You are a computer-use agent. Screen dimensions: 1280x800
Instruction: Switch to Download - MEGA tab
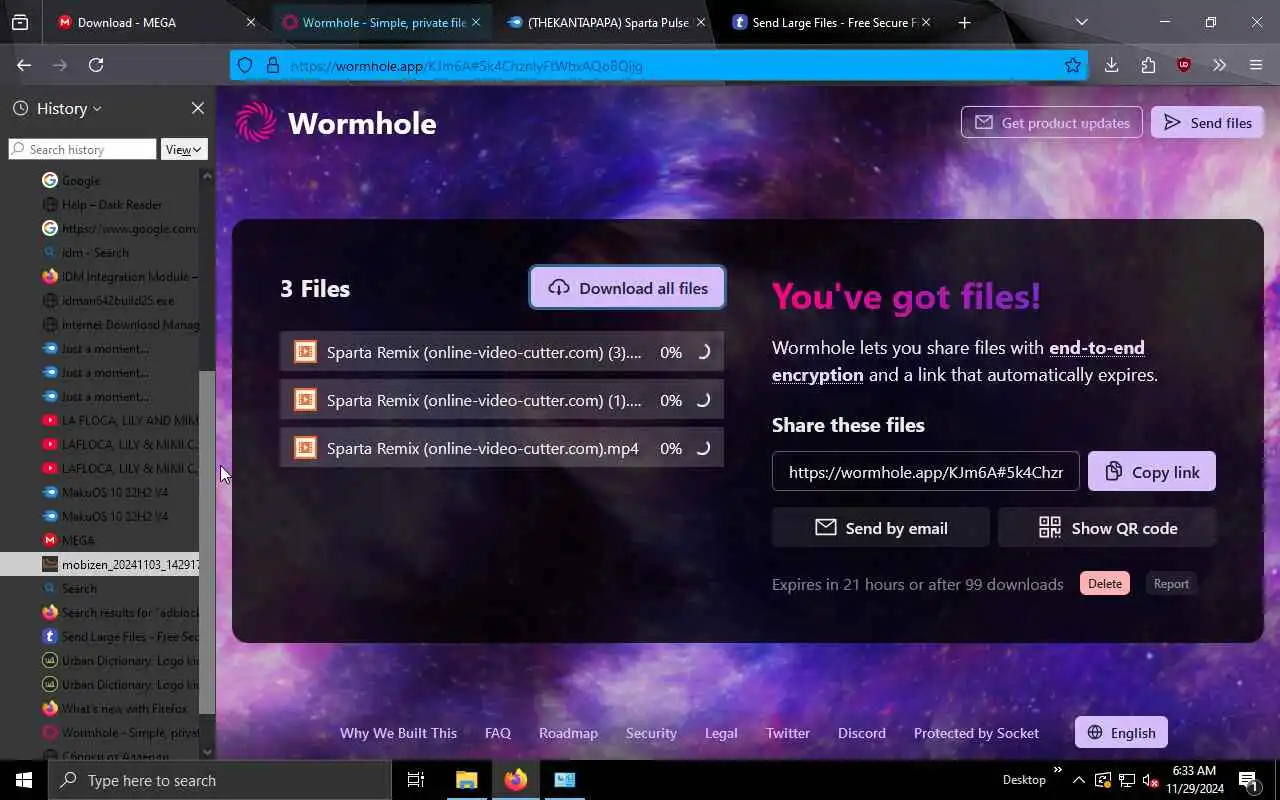[155, 22]
